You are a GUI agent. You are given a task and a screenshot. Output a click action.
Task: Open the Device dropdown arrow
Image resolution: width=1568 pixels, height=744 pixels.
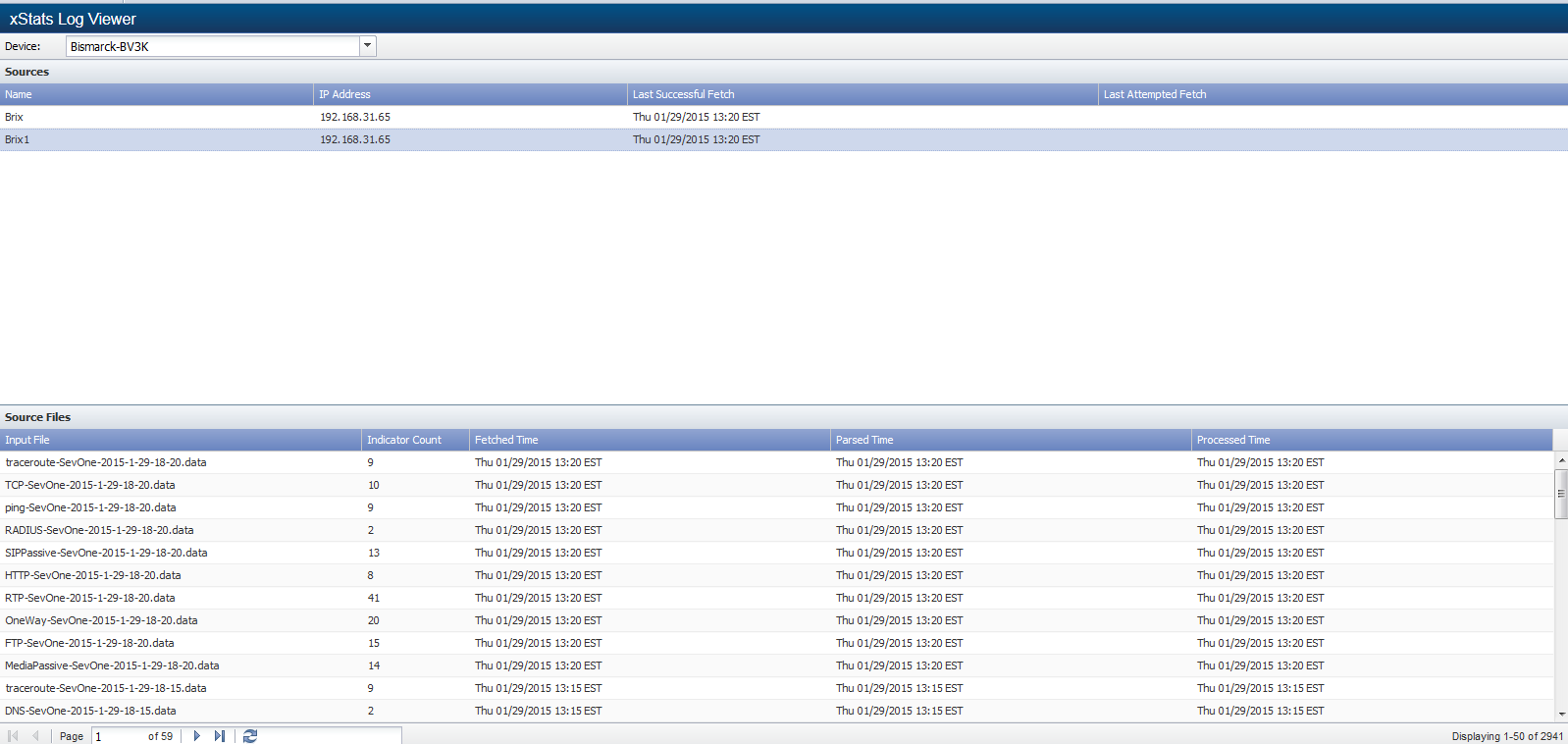(368, 46)
